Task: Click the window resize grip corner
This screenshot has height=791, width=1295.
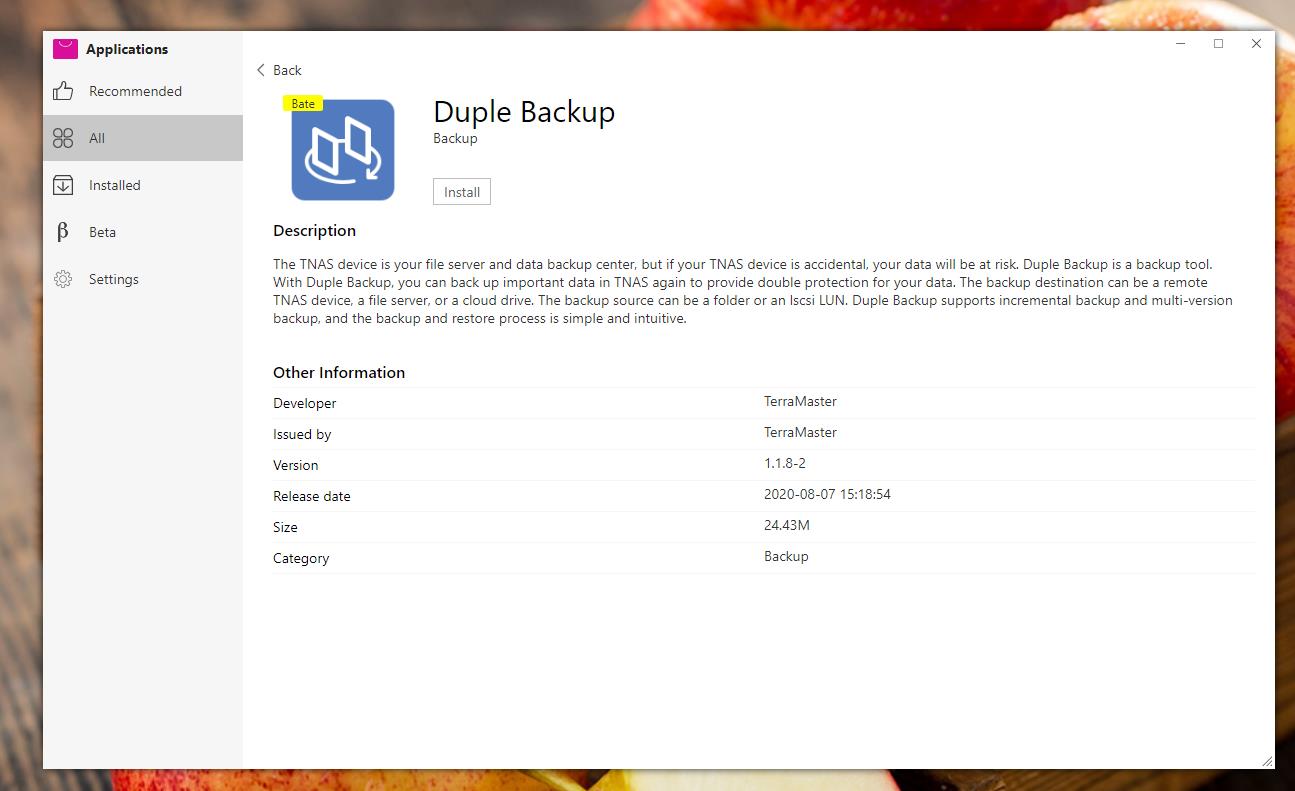Action: click(1267, 761)
